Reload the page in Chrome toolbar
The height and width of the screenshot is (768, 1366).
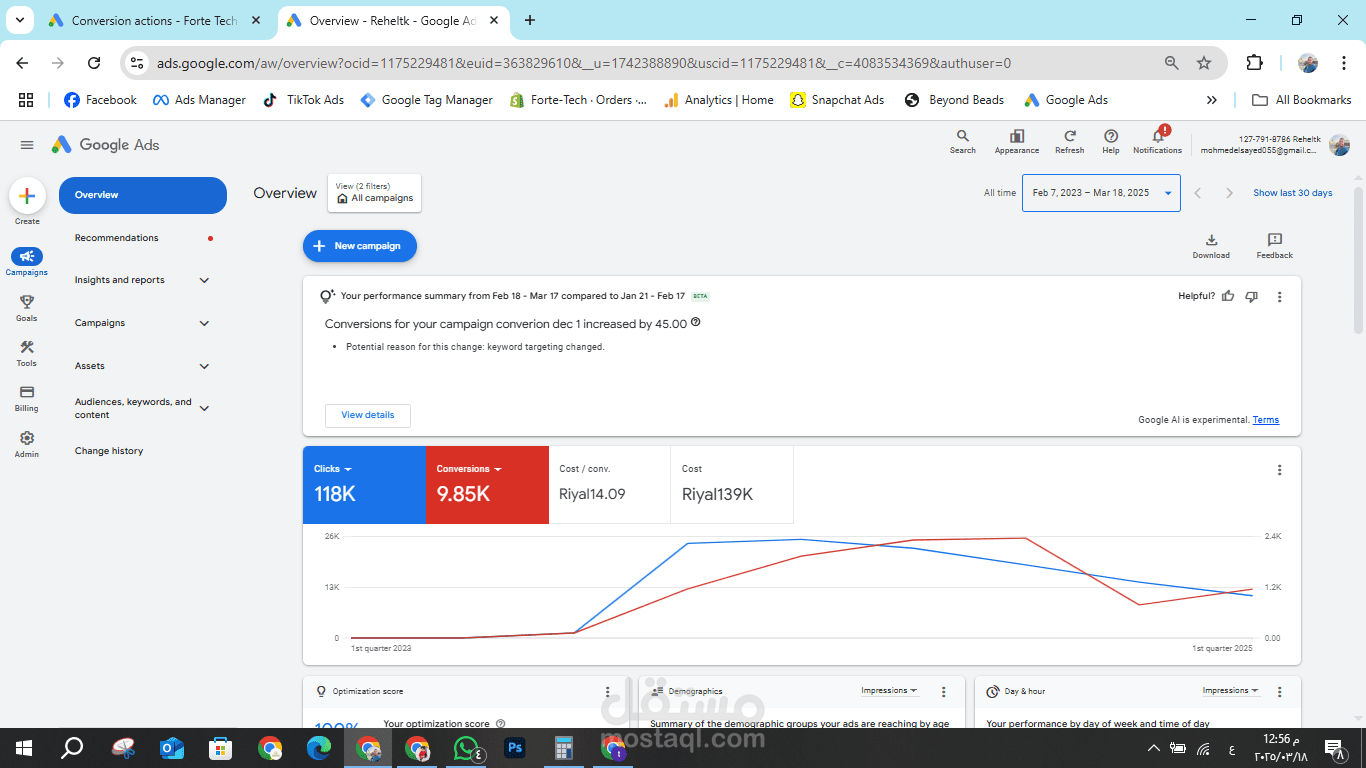coord(94,63)
